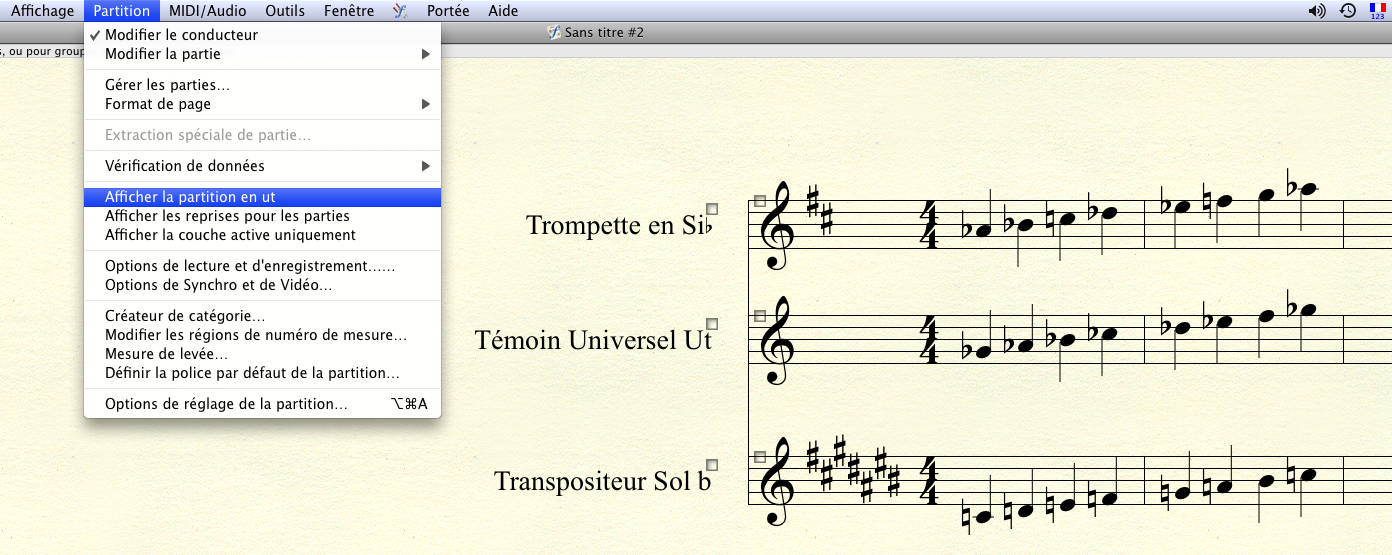Image resolution: width=1392 pixels, height=555 pixels.
Task: Open the Fenêtre menu
Action: [349, 11]
